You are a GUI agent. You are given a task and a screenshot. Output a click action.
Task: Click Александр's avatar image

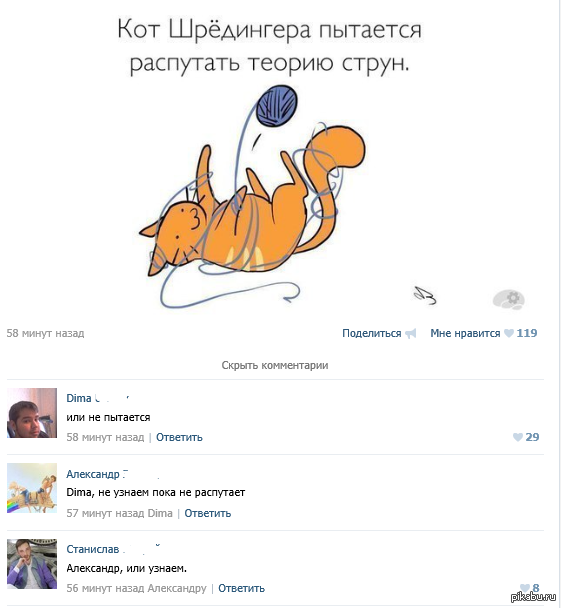[x=32, y=488]
